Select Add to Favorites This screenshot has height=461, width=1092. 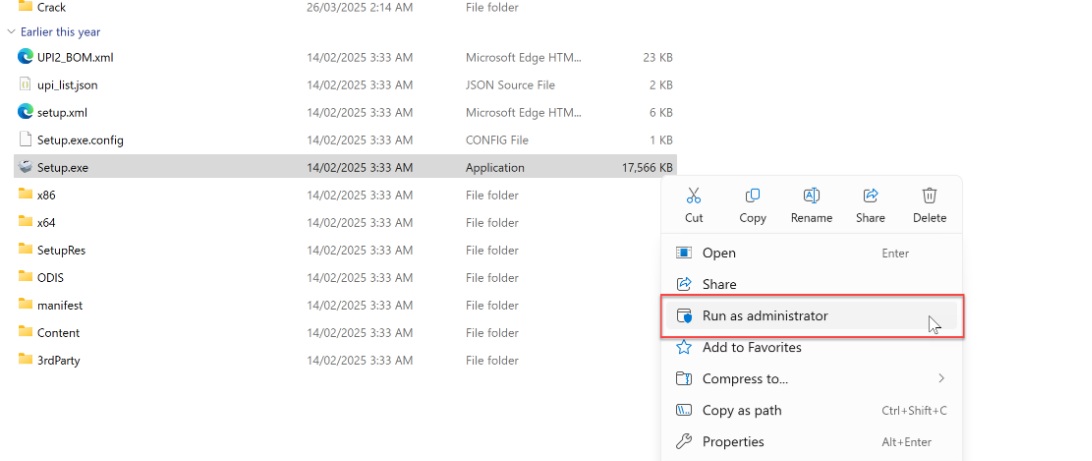(x=751, y=348)
